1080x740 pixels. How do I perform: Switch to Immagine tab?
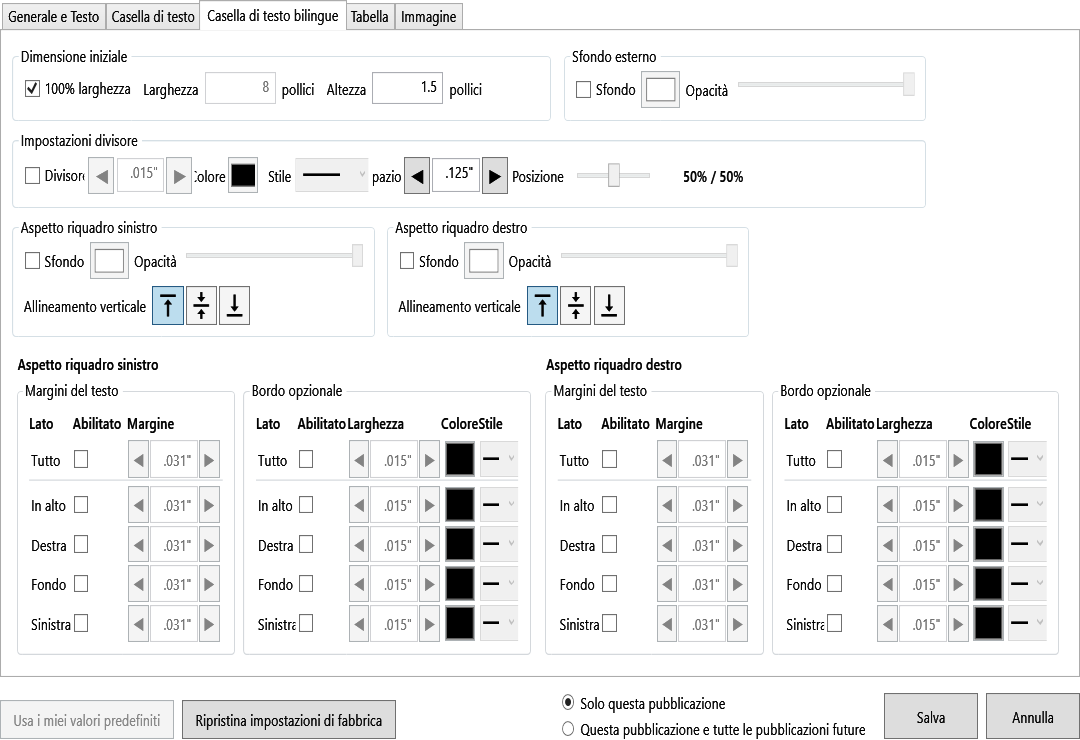(428, 17)
